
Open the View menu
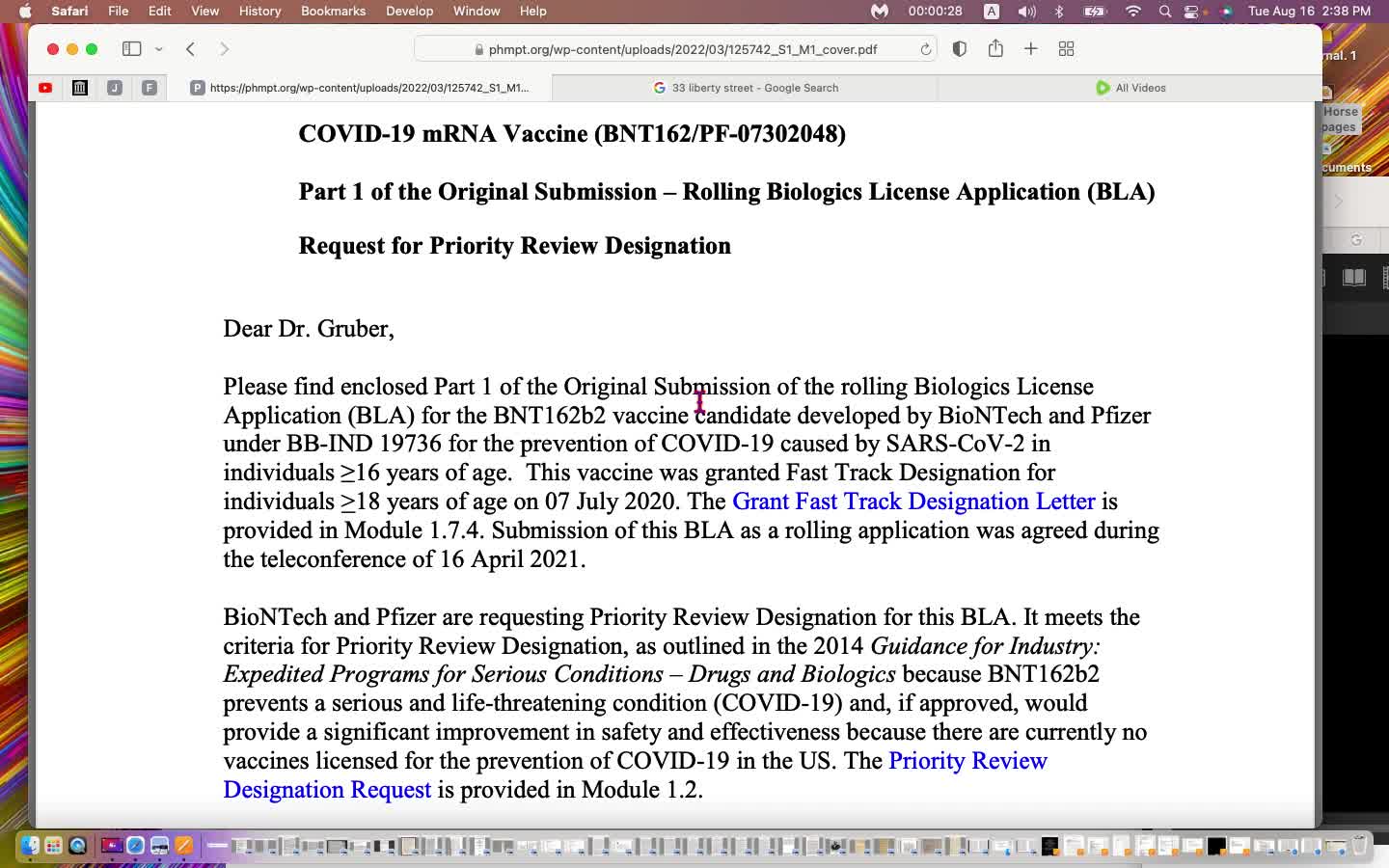pos(204,11)
